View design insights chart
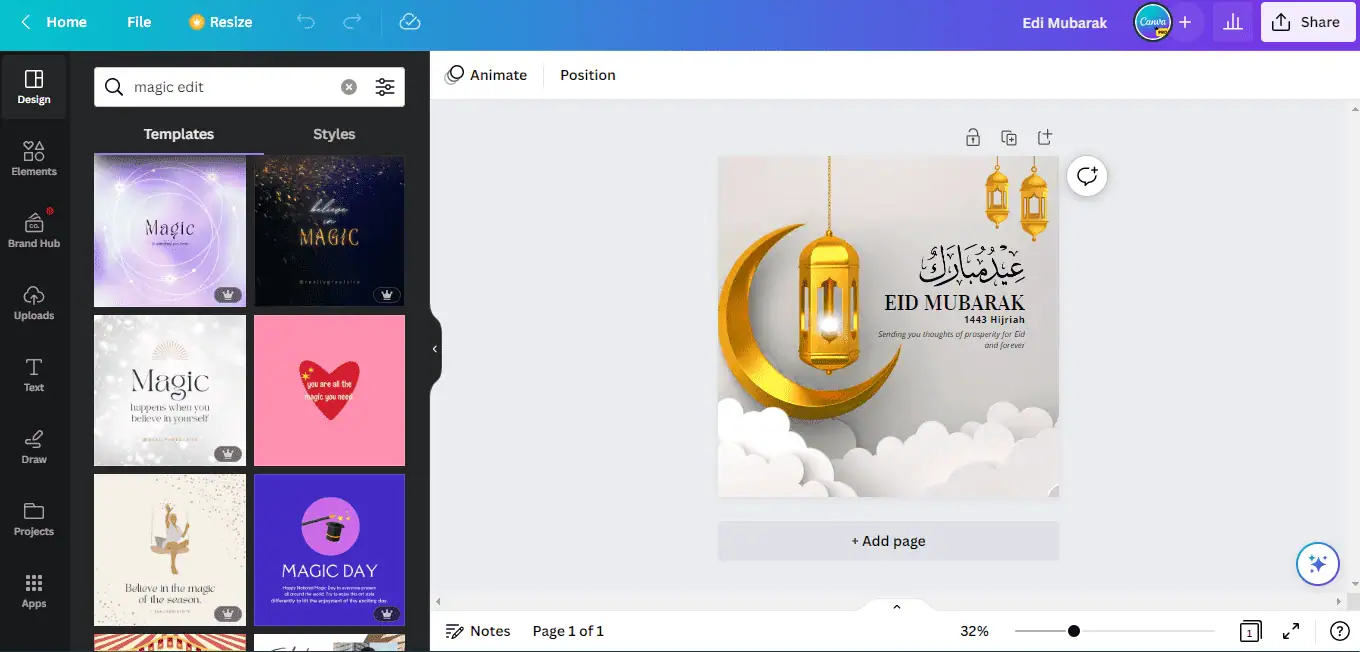The height and width of the screenshot is (652, 1360). [x=1232, y=22]
